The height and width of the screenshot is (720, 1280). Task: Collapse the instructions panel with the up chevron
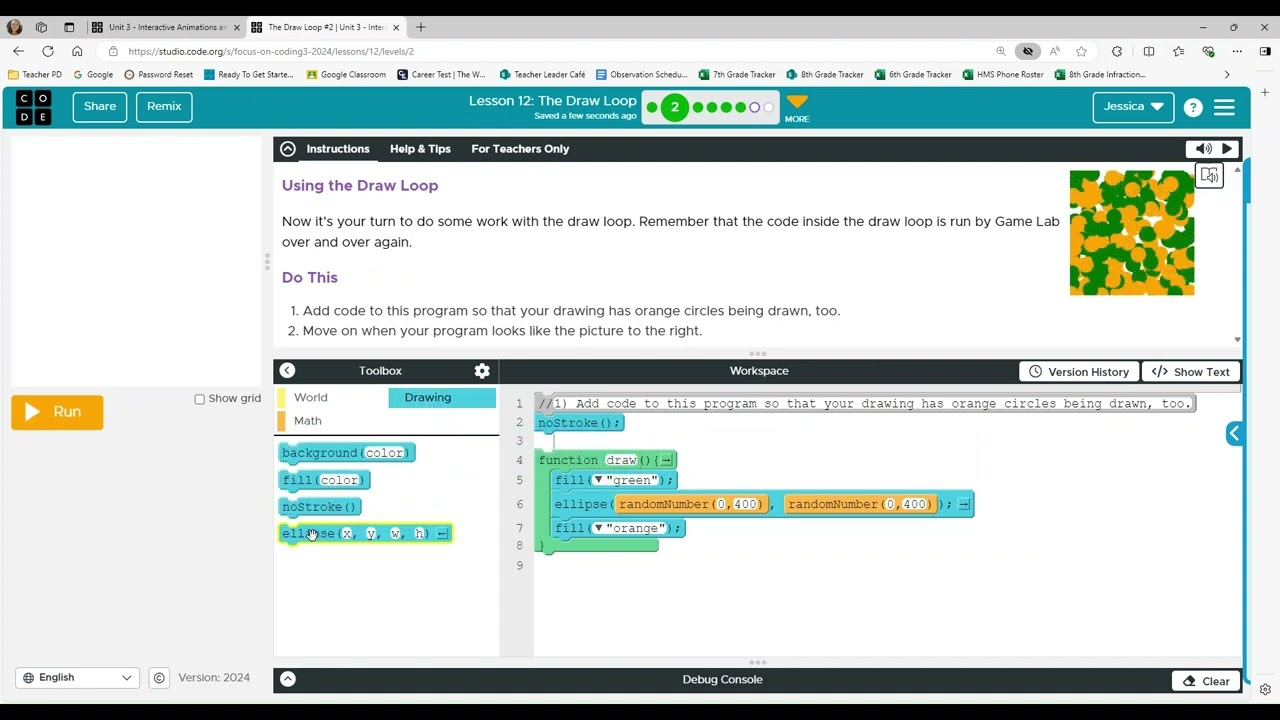[x=288, y=149]
